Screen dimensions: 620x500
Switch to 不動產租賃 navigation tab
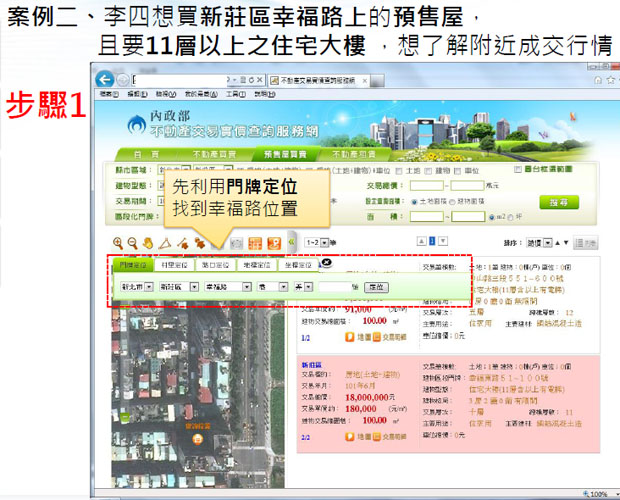354,154
